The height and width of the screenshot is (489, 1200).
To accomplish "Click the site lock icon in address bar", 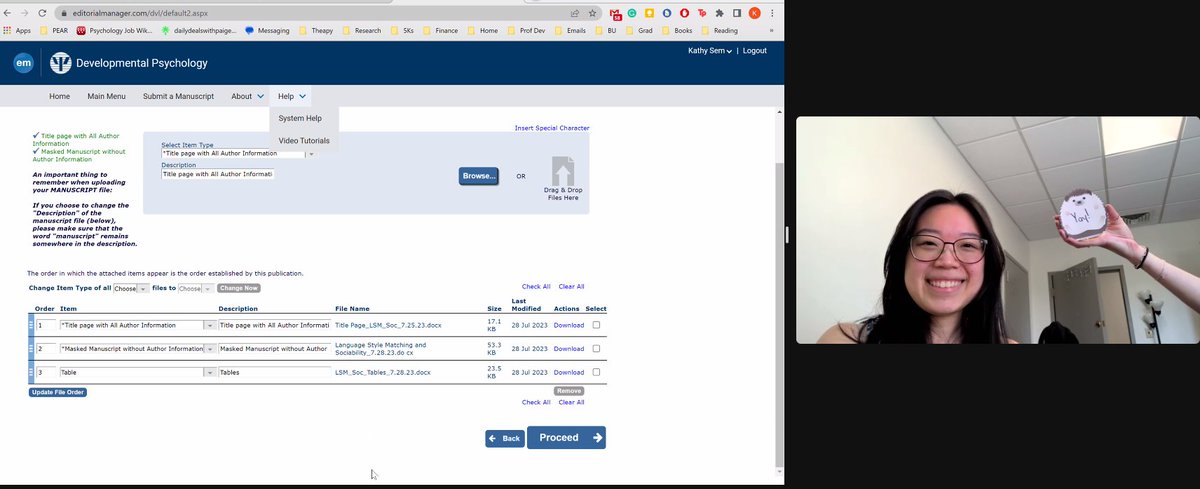I will pos(62,13).
